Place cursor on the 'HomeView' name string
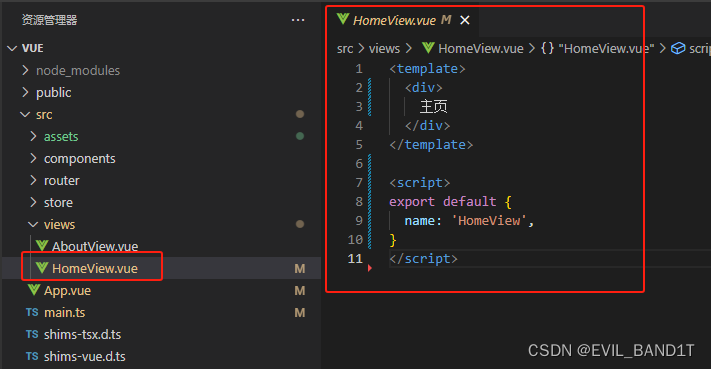 coord(489,221)
